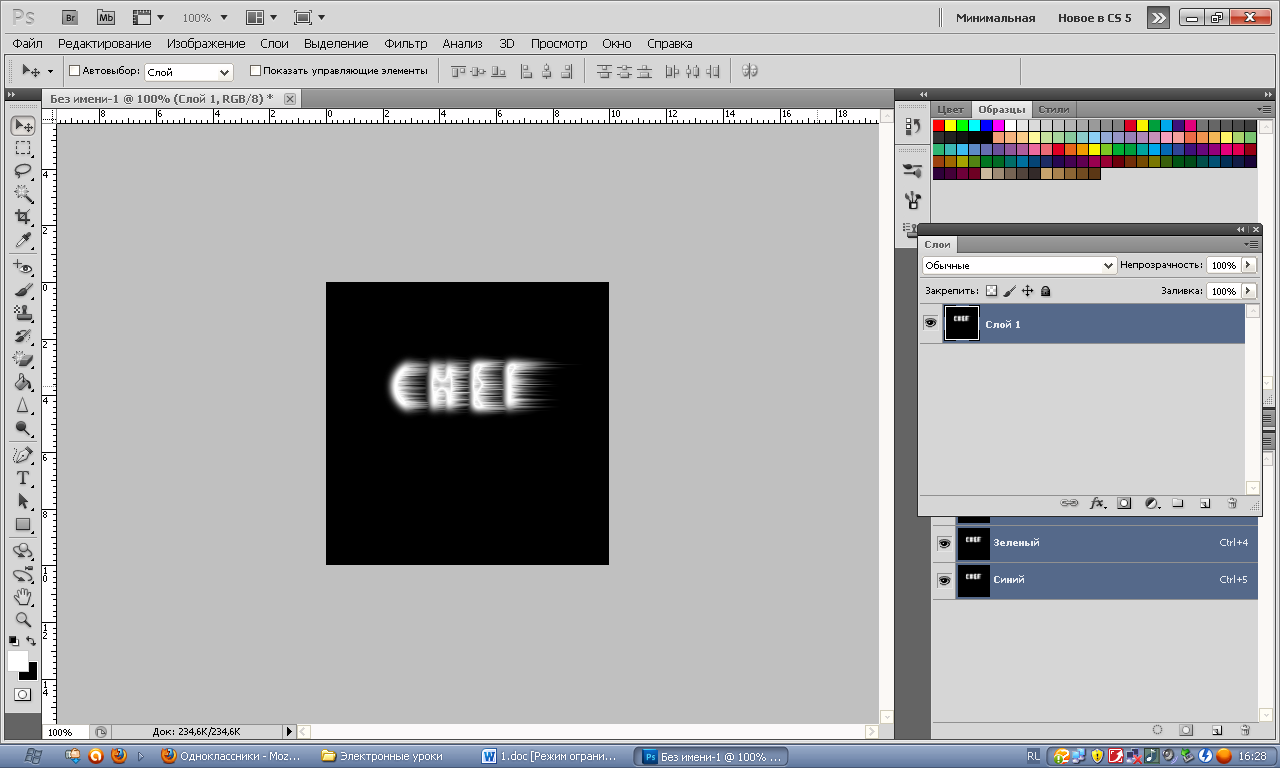Select the Paint Bucket tool

click(23, 383)
